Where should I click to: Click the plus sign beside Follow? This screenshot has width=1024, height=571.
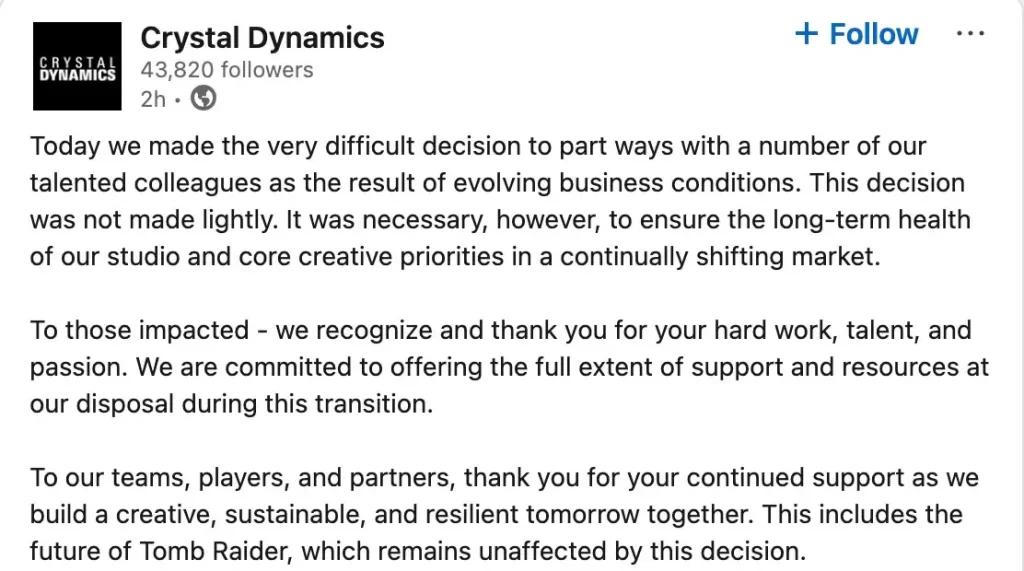pos(806,34)
